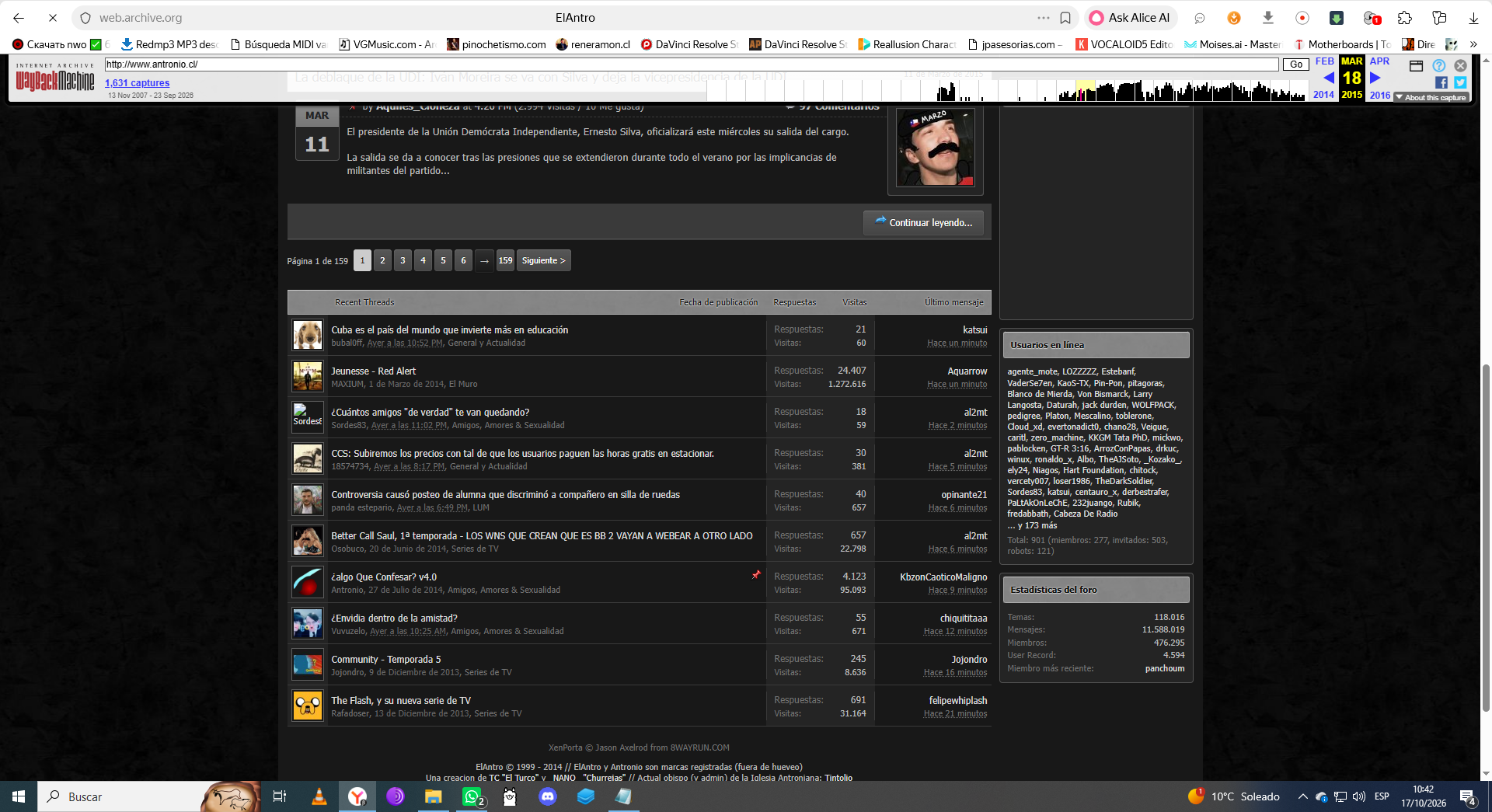Click the mustache avatar thumbnail in article
The image size is (1492, 812).
[935, 148]
